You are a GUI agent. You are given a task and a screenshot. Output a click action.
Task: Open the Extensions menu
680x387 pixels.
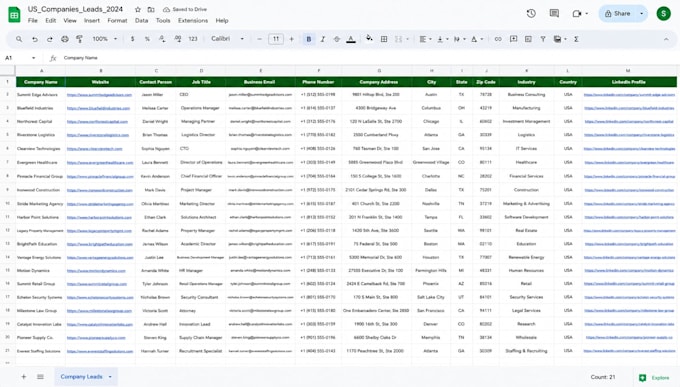tap(193, 20)
